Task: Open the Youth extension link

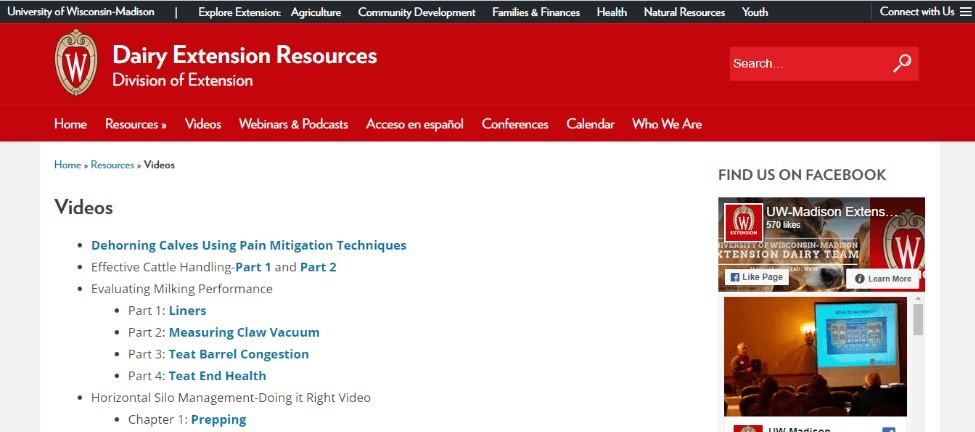Action: [x=755, y=12]
